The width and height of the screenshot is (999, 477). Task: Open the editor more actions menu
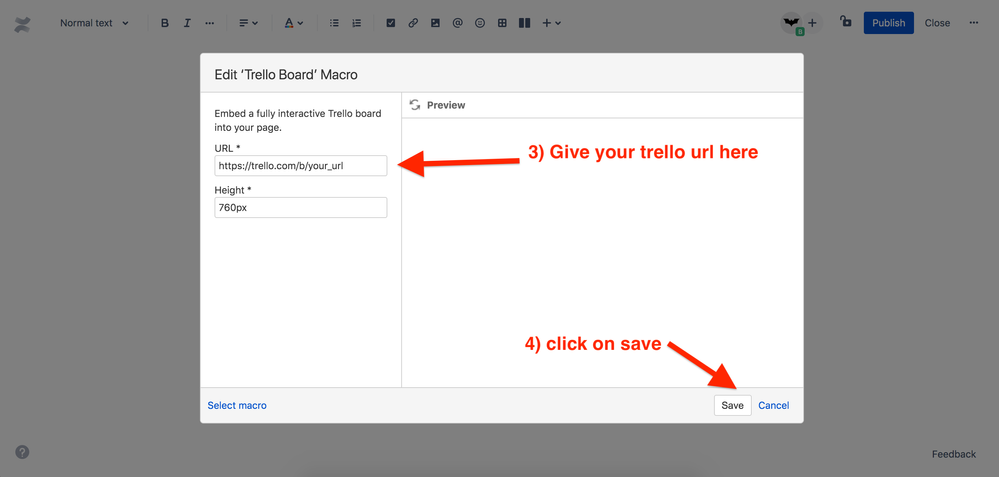[973, 23]
